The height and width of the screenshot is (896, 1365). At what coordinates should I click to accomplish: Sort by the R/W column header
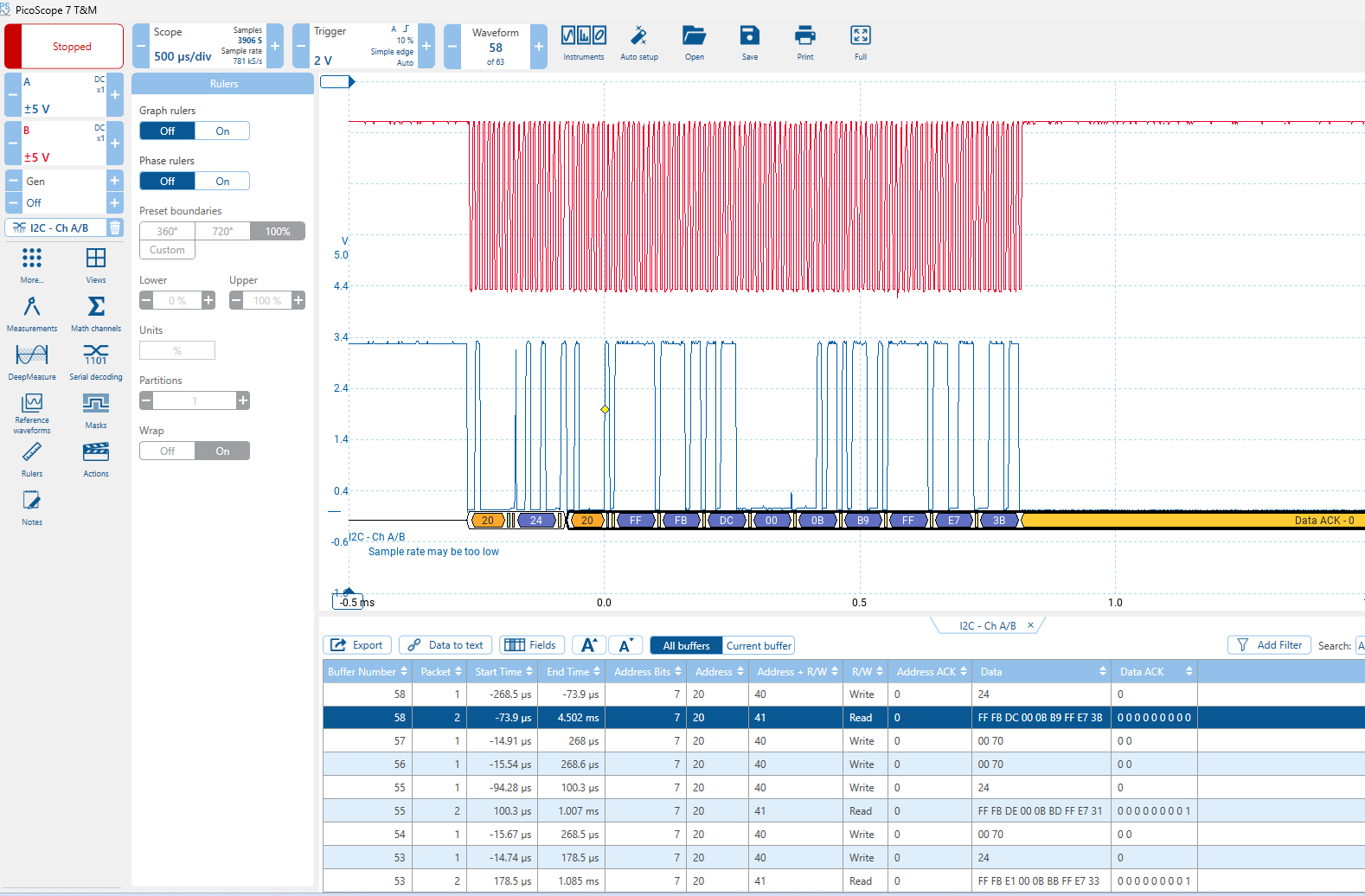(867, 671)
